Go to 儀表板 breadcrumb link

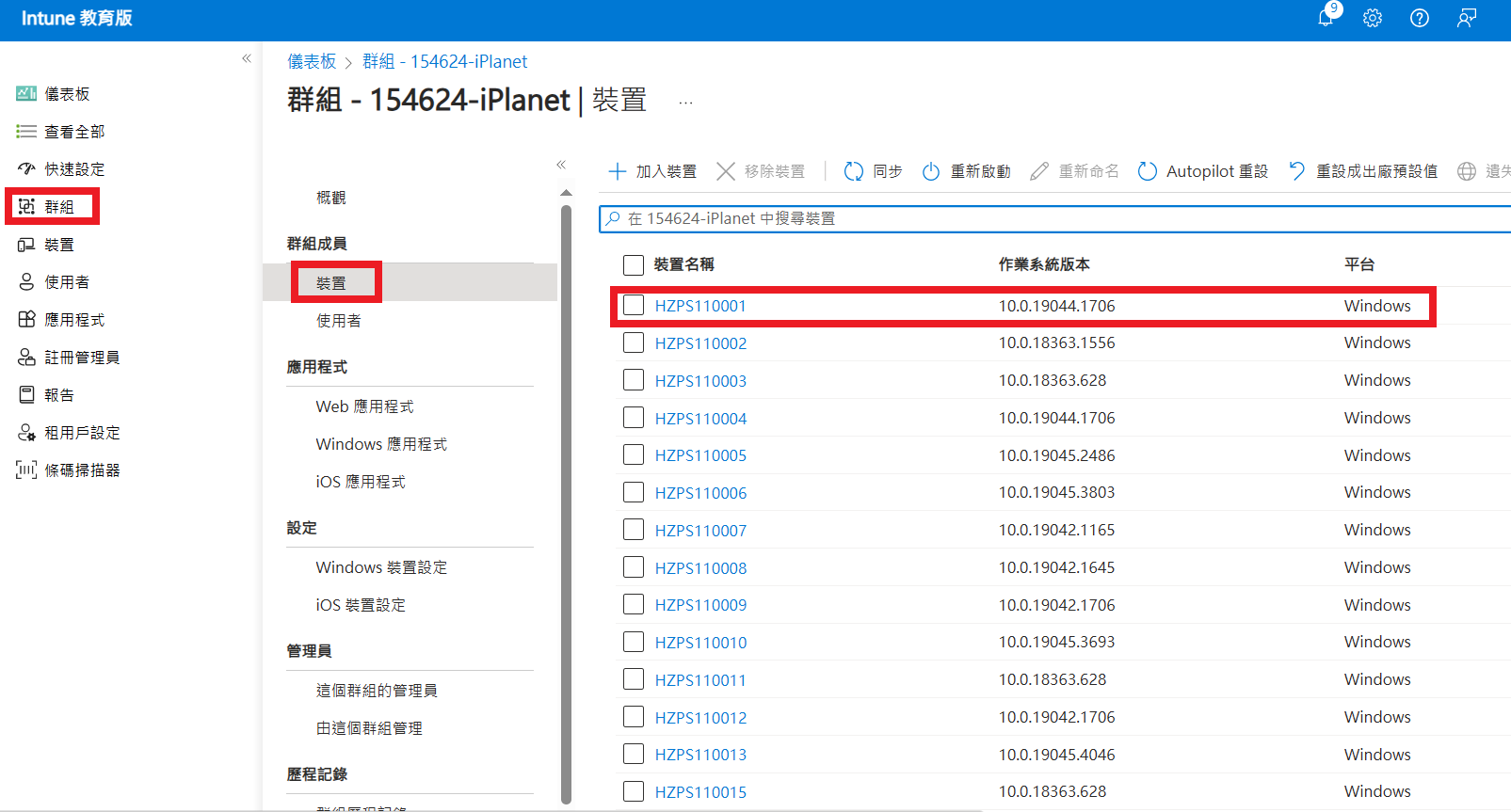click(312, 61)
